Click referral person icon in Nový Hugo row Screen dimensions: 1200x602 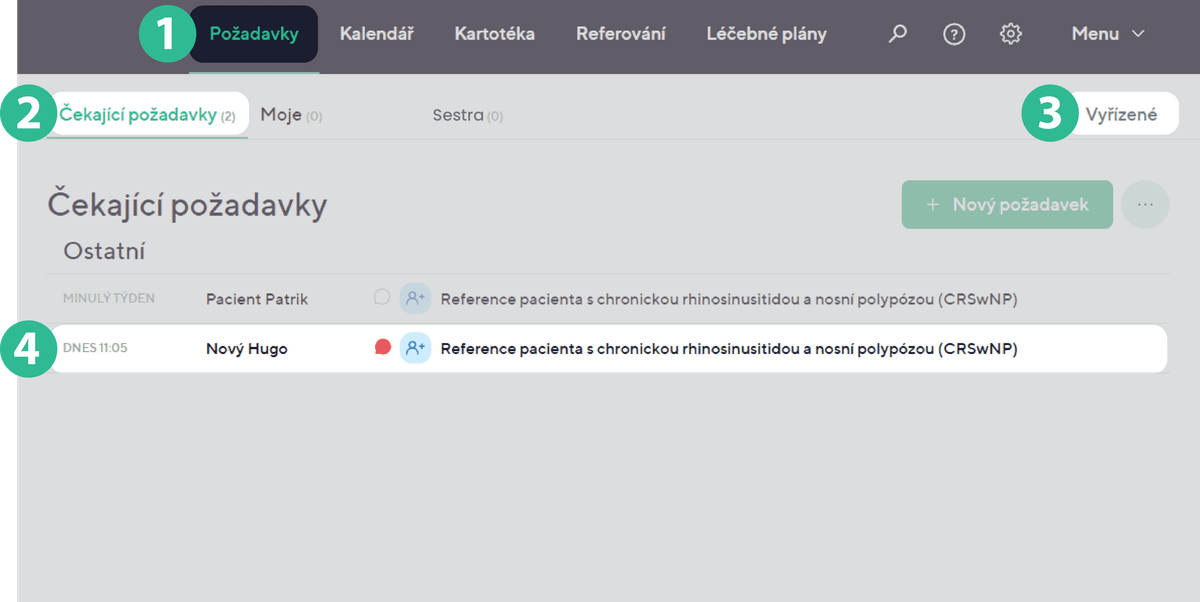[x=415, y=348]
